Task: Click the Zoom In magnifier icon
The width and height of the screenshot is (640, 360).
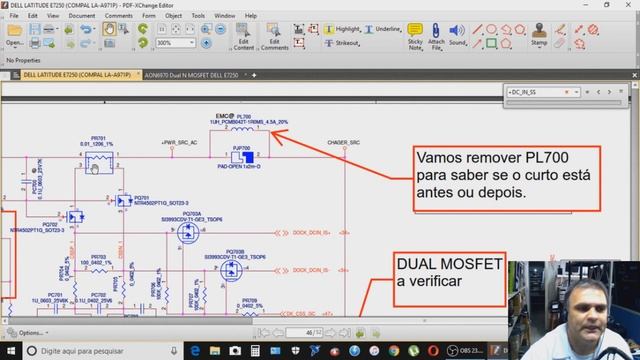Action: coord(206,29)
